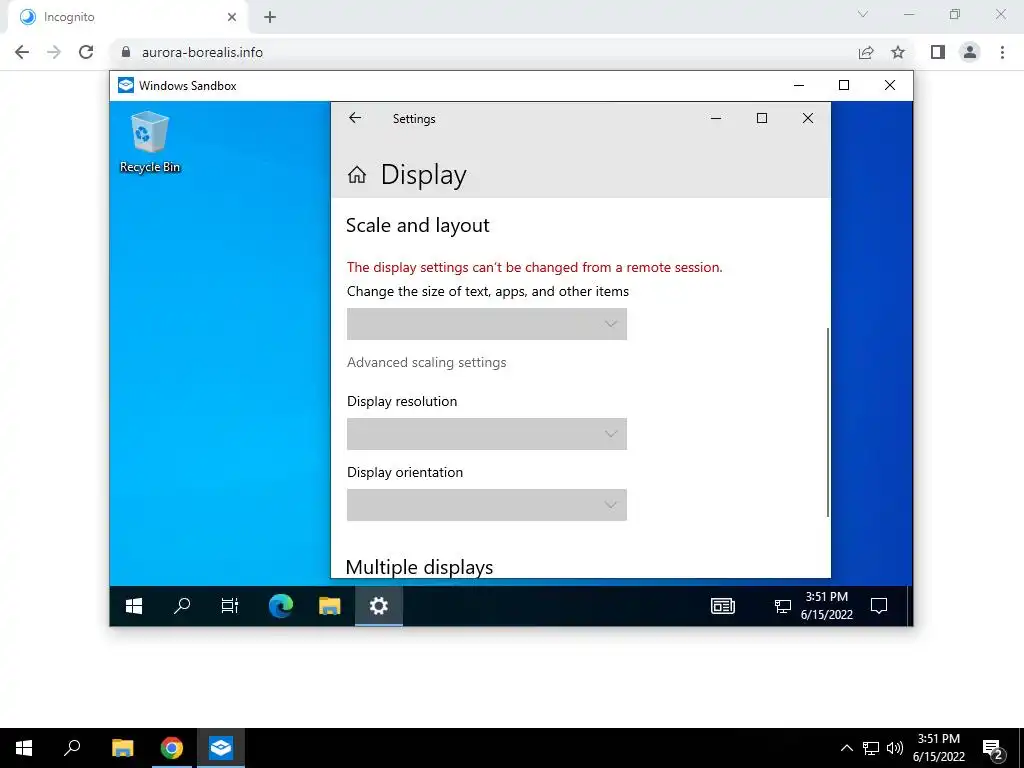The image size is (1024, 768).
Task: Share this page via the share icon
Action: 866,52
